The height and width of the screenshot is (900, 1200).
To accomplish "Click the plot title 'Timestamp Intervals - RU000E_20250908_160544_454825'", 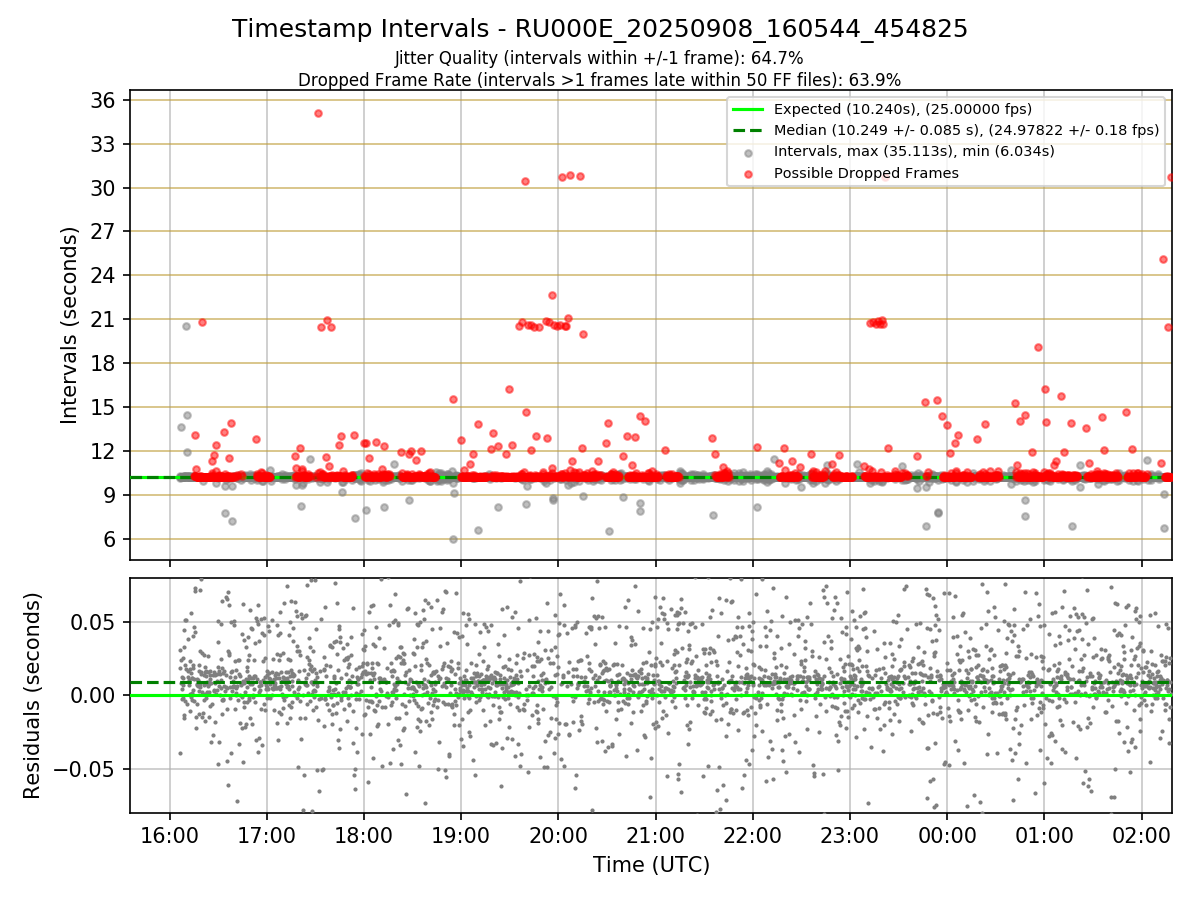I will [x=600, y=29].
